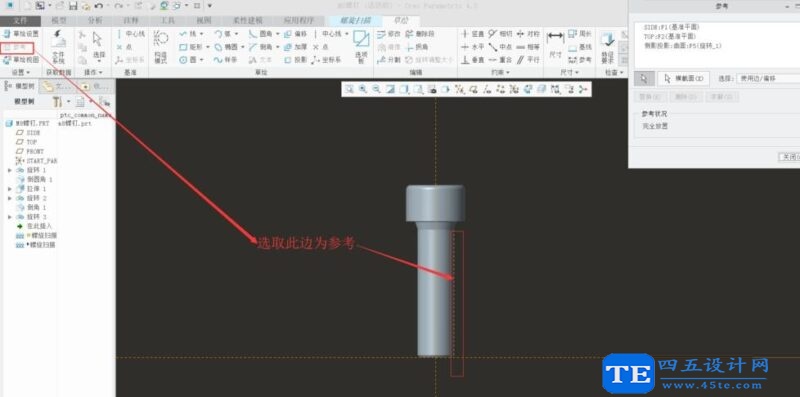Viewport: 800px width, 397px height.
Task: Switch to the 螺旋扫描 ribbon tab
Action: [x=357, y=20]
